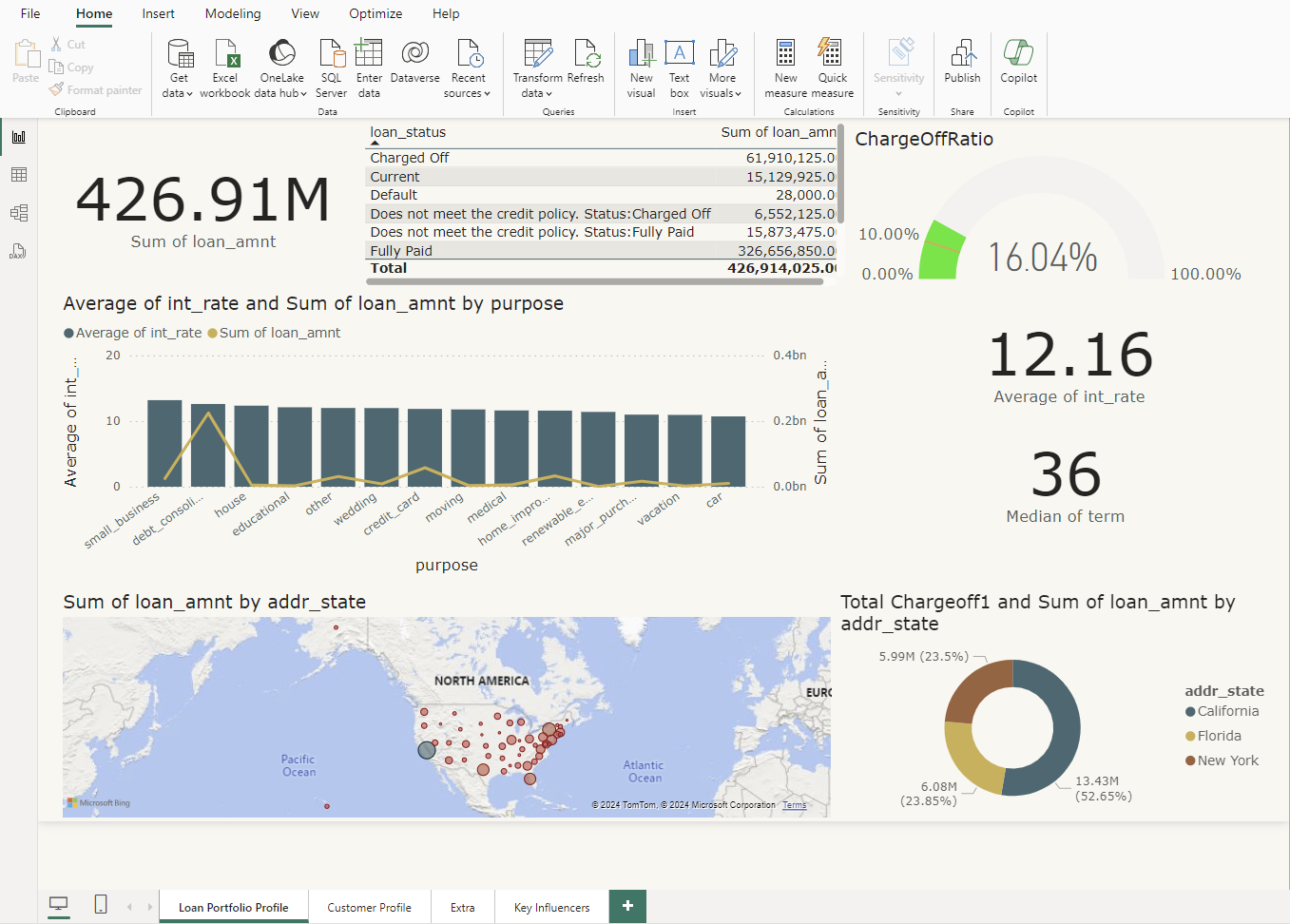Insert a New visual
The image size is (1290, 924).
pos(641,68)
